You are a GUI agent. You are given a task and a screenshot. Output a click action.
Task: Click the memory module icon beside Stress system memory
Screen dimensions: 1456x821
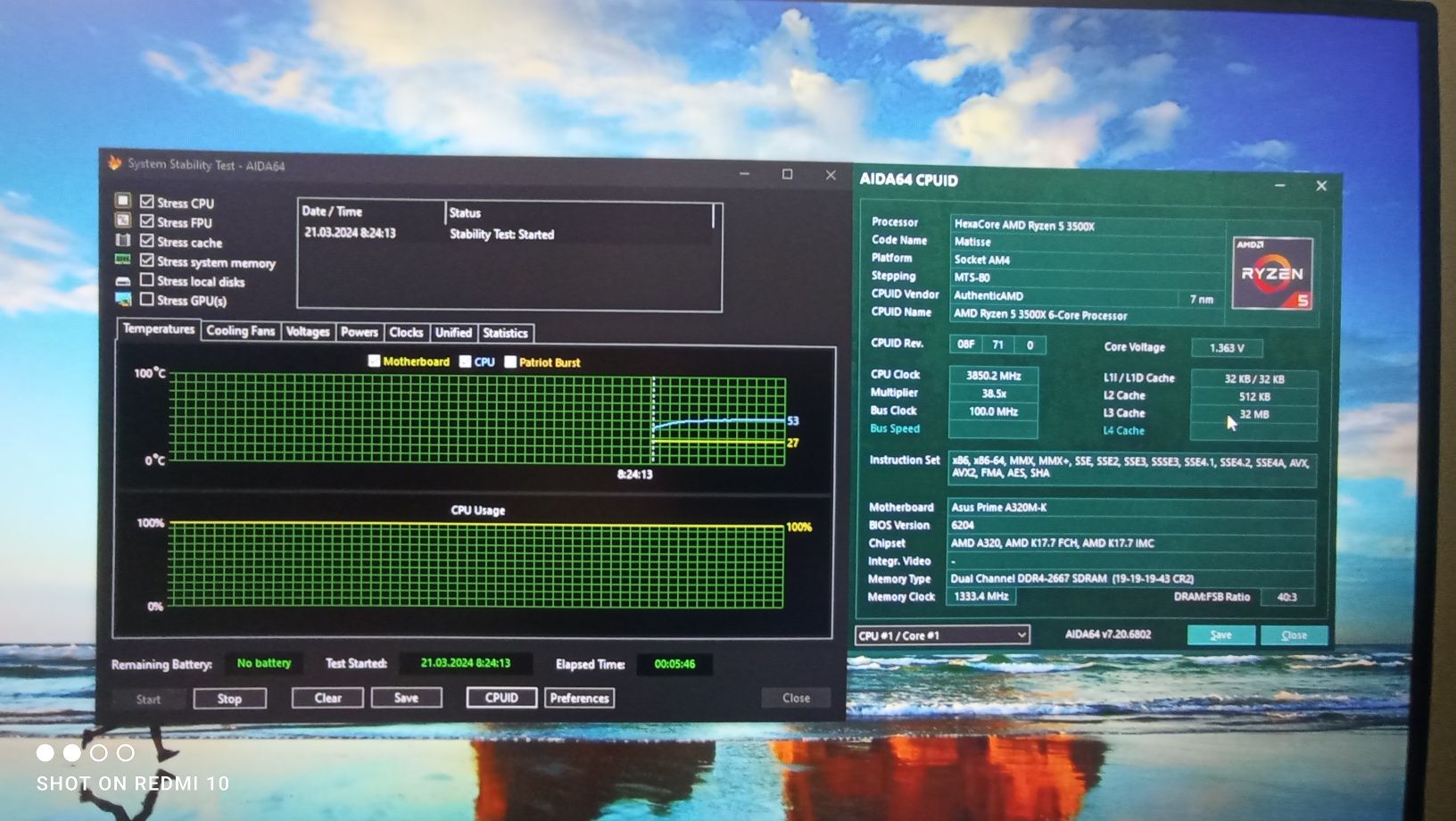tap(123, 260)
